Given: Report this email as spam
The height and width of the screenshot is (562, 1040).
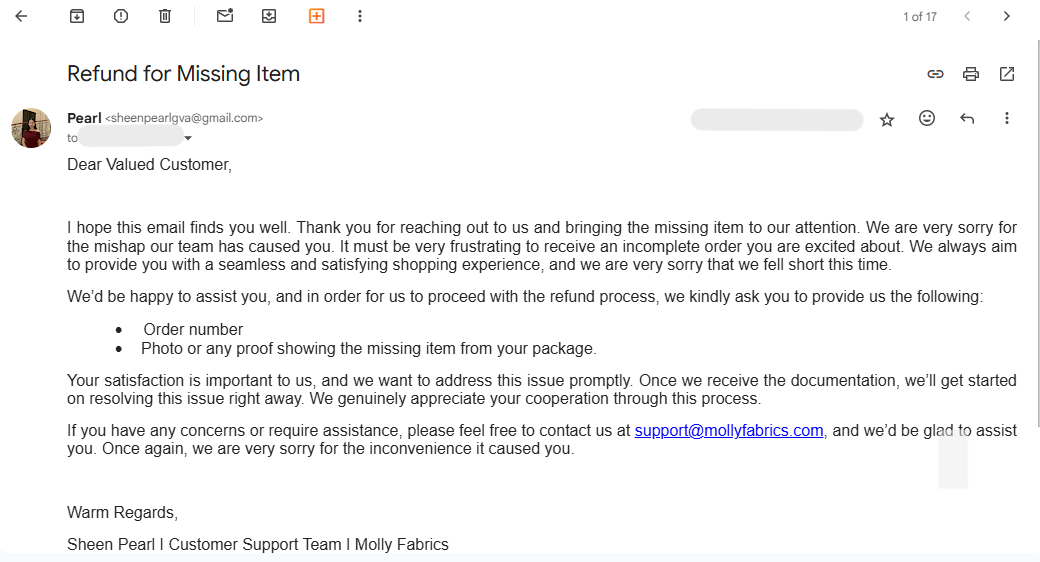Looking at the screenshot, I should coord(121,16).
